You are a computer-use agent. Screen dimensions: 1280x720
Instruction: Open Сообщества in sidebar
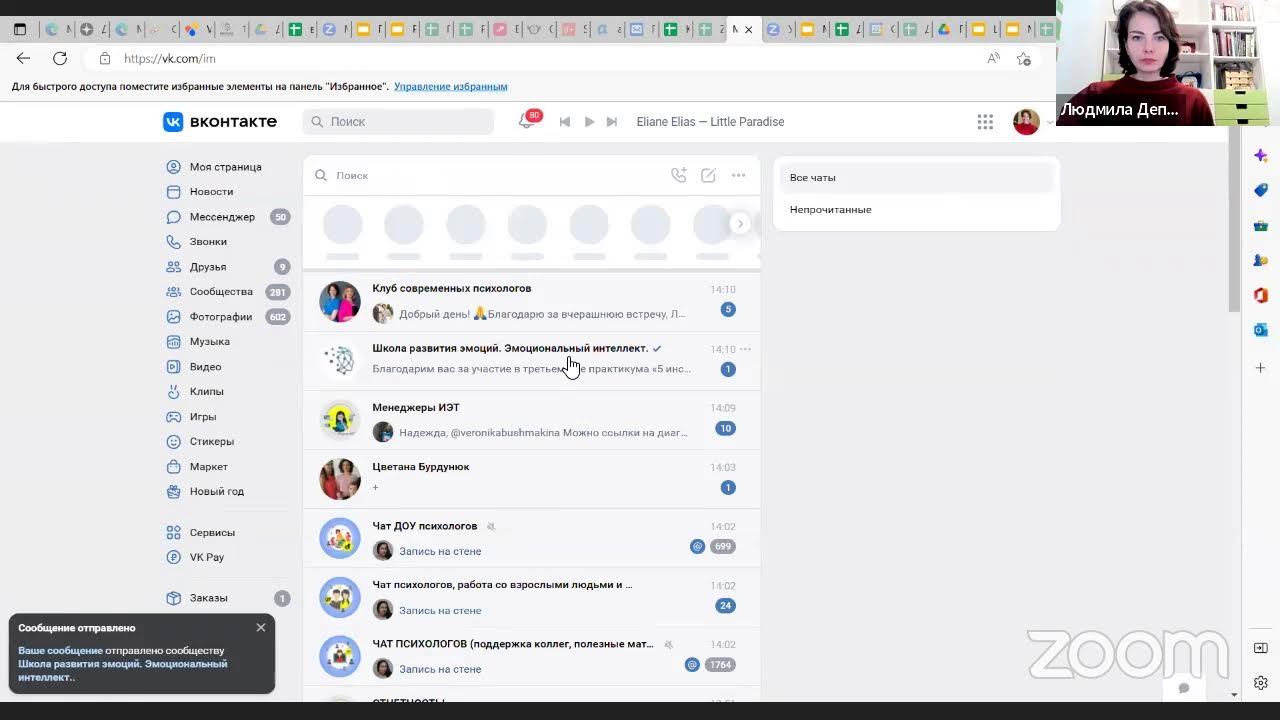(x=221, y=292)
